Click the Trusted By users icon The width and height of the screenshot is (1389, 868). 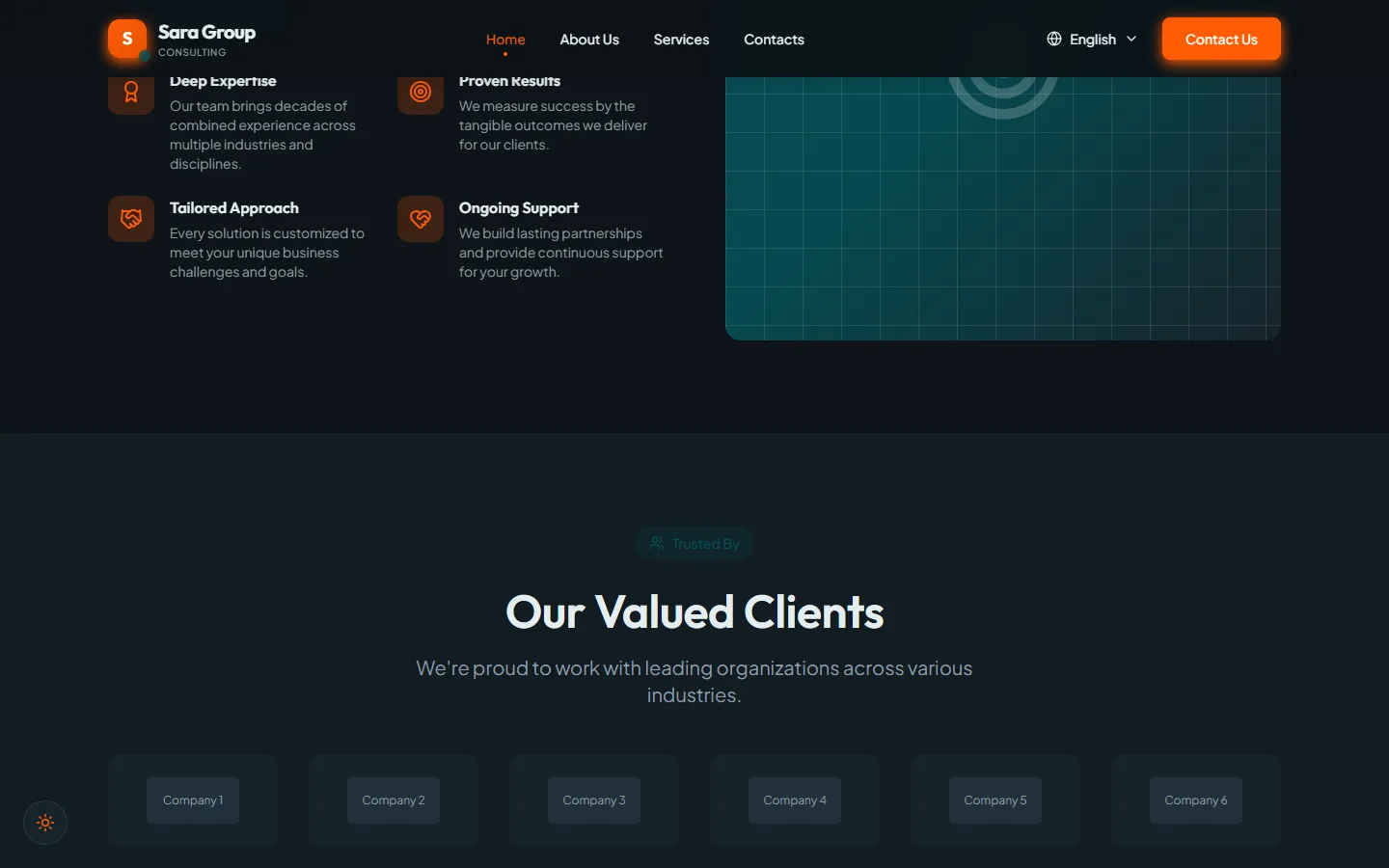click(657, 543)
